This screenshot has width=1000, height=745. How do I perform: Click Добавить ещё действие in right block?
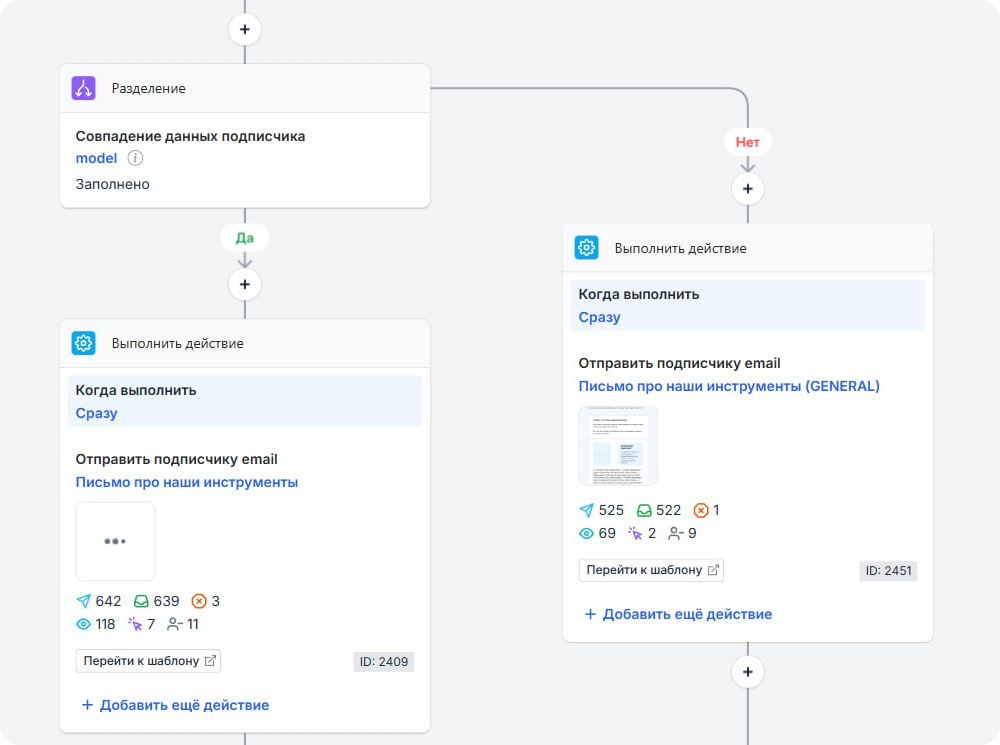tap(678, 614)
